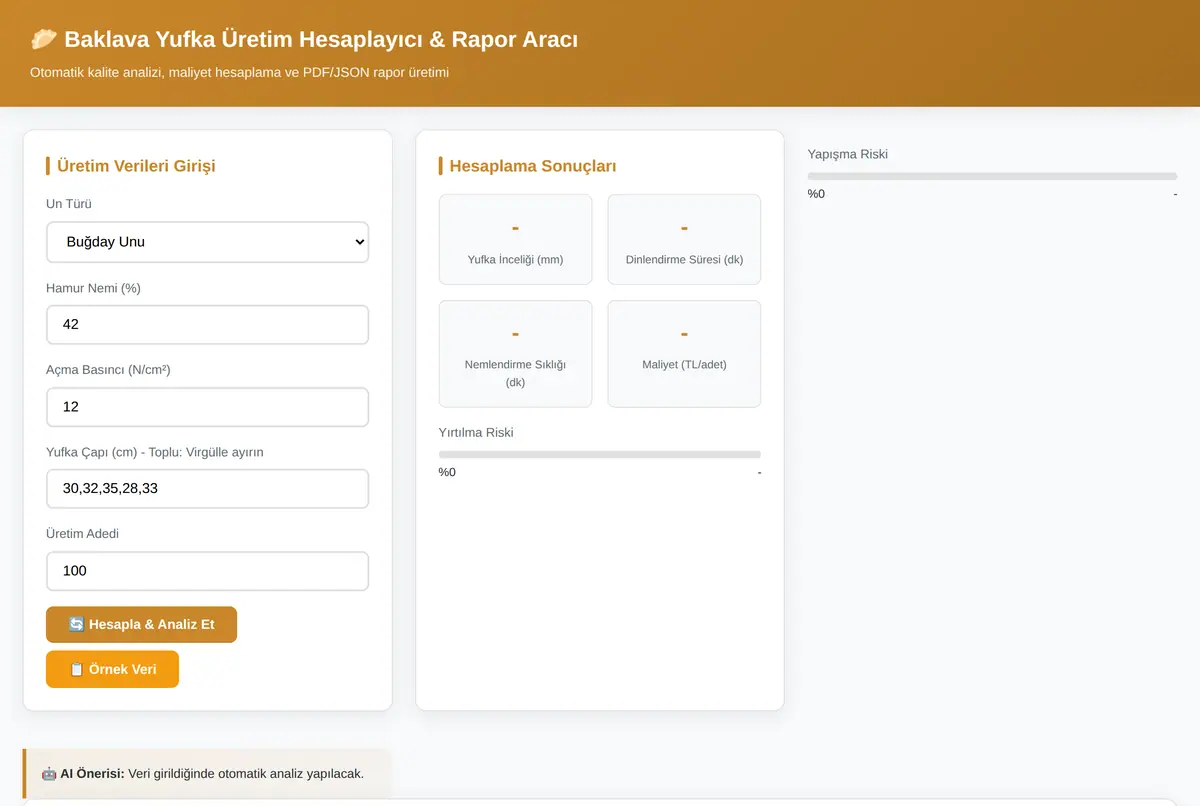1200x806 pixels.
Task: Click the Yırtılma Riski progress bar
Action: point(600,454)
